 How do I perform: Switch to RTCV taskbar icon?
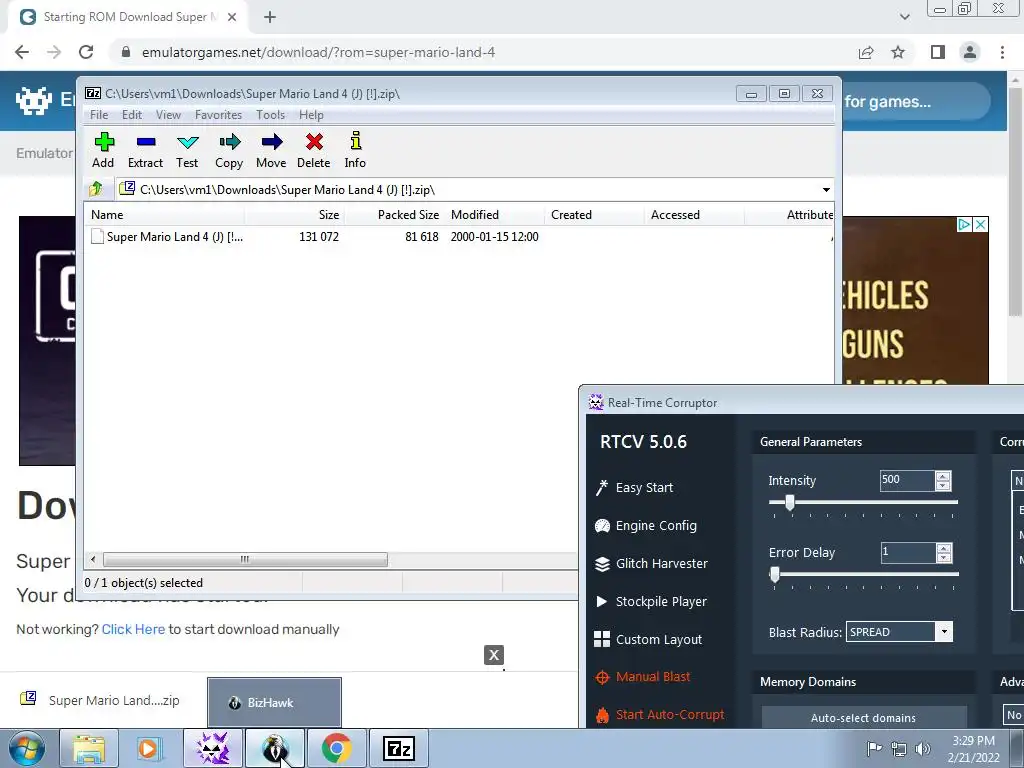(x=212, y=748)
